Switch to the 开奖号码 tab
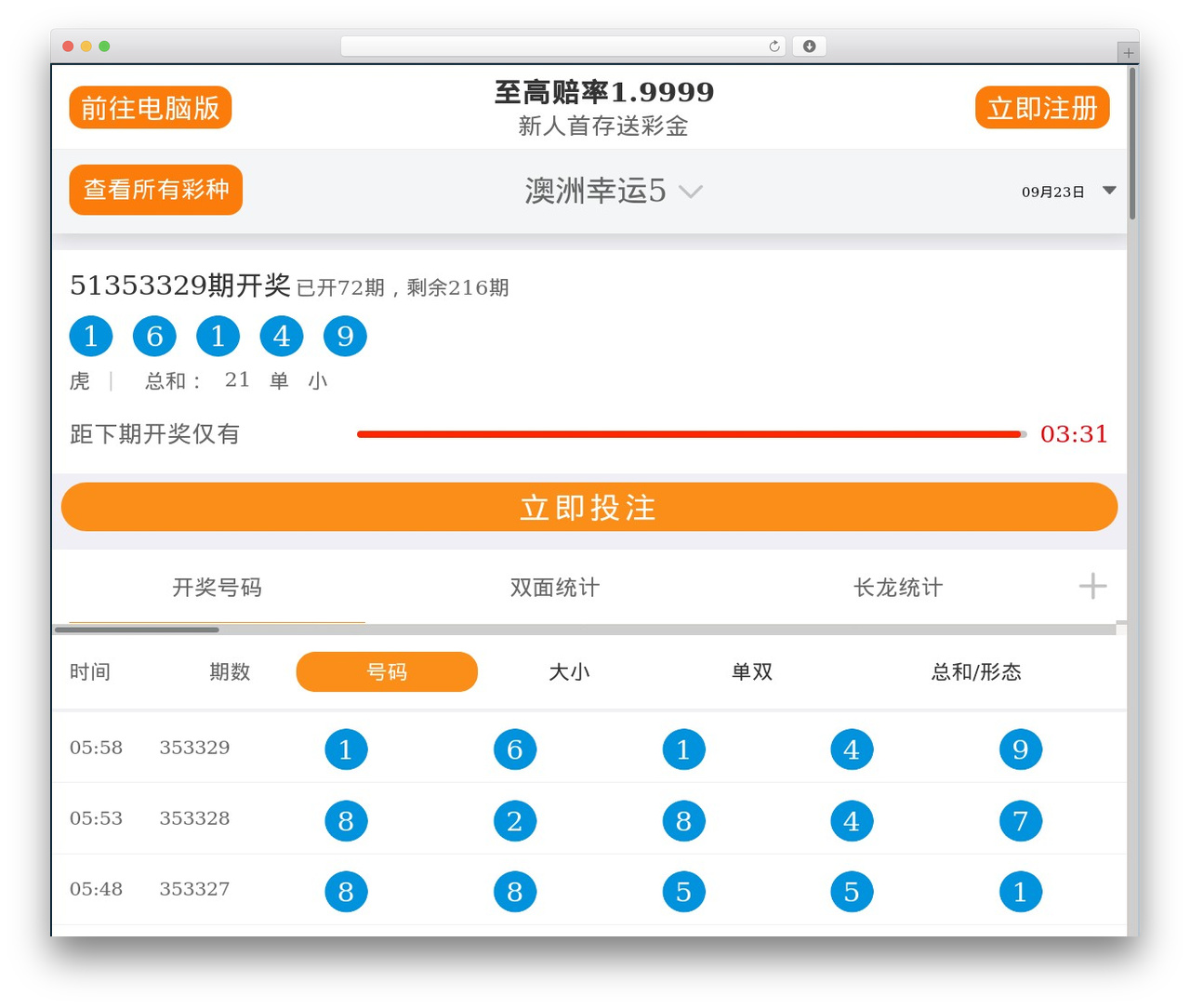 218,588
